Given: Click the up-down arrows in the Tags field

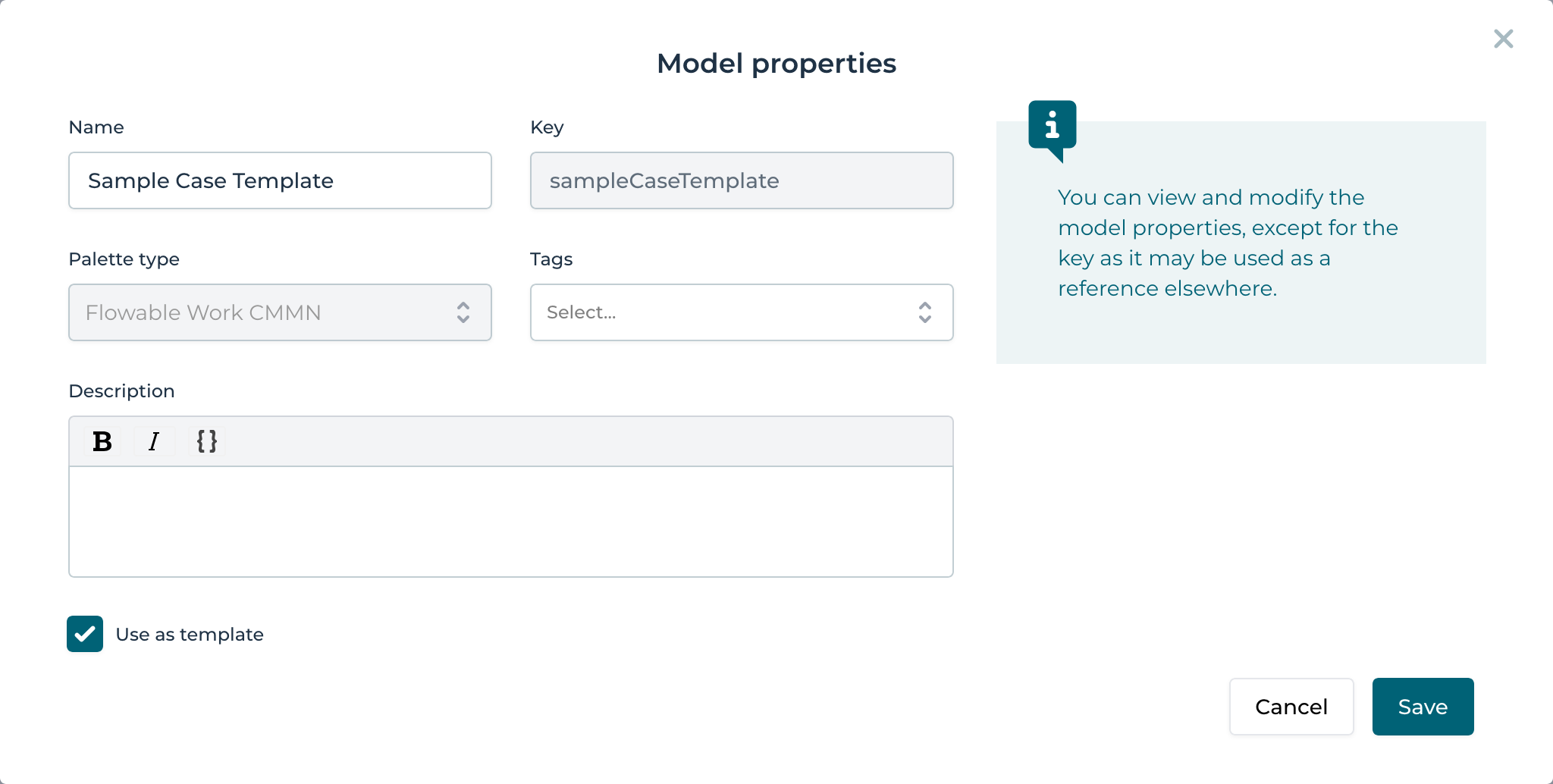Looking at the screenshot, I should tap(924, 312).
